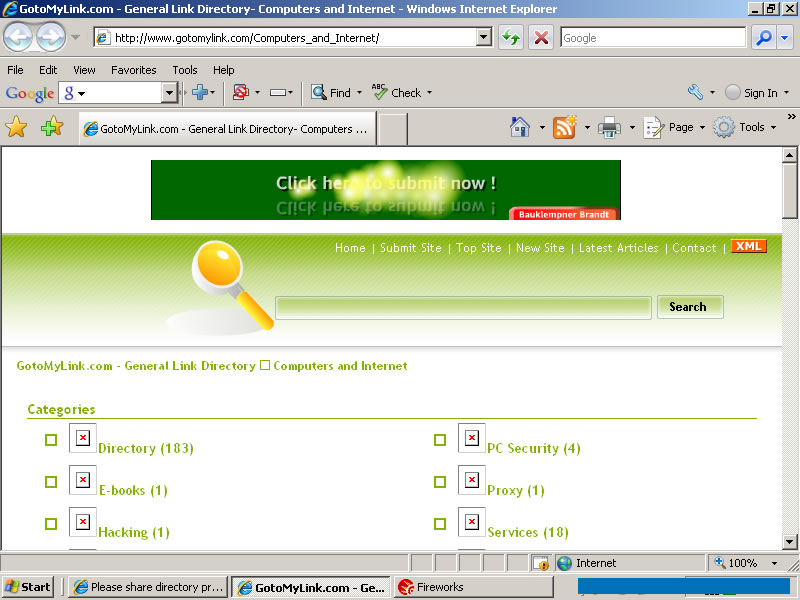Screen dimensions: 800x600
Task: Click the Stop loading red X icon
Action: click(x=541, y=37)
